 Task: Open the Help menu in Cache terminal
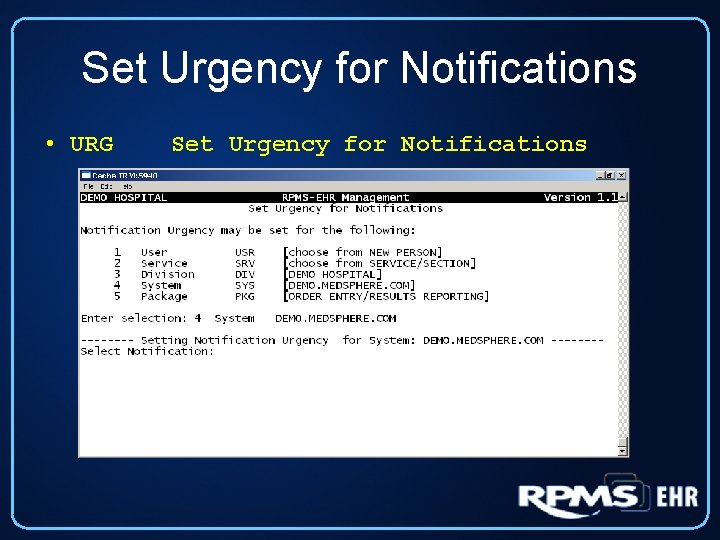128,186
